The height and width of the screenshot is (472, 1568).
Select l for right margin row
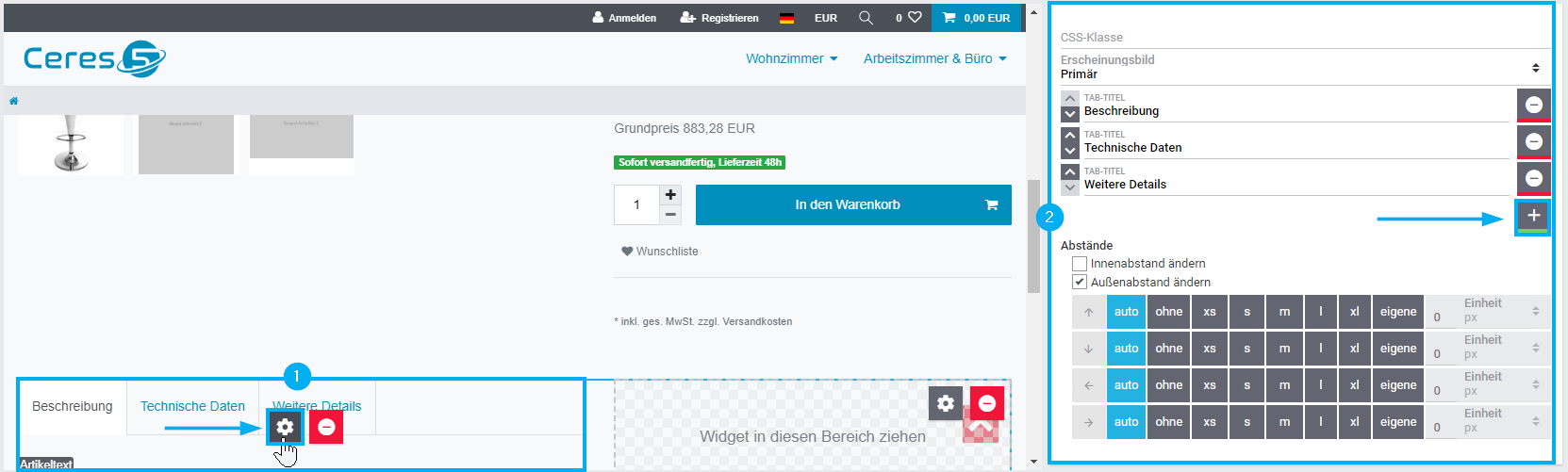pyautogui.click(x=1321, y=422)
